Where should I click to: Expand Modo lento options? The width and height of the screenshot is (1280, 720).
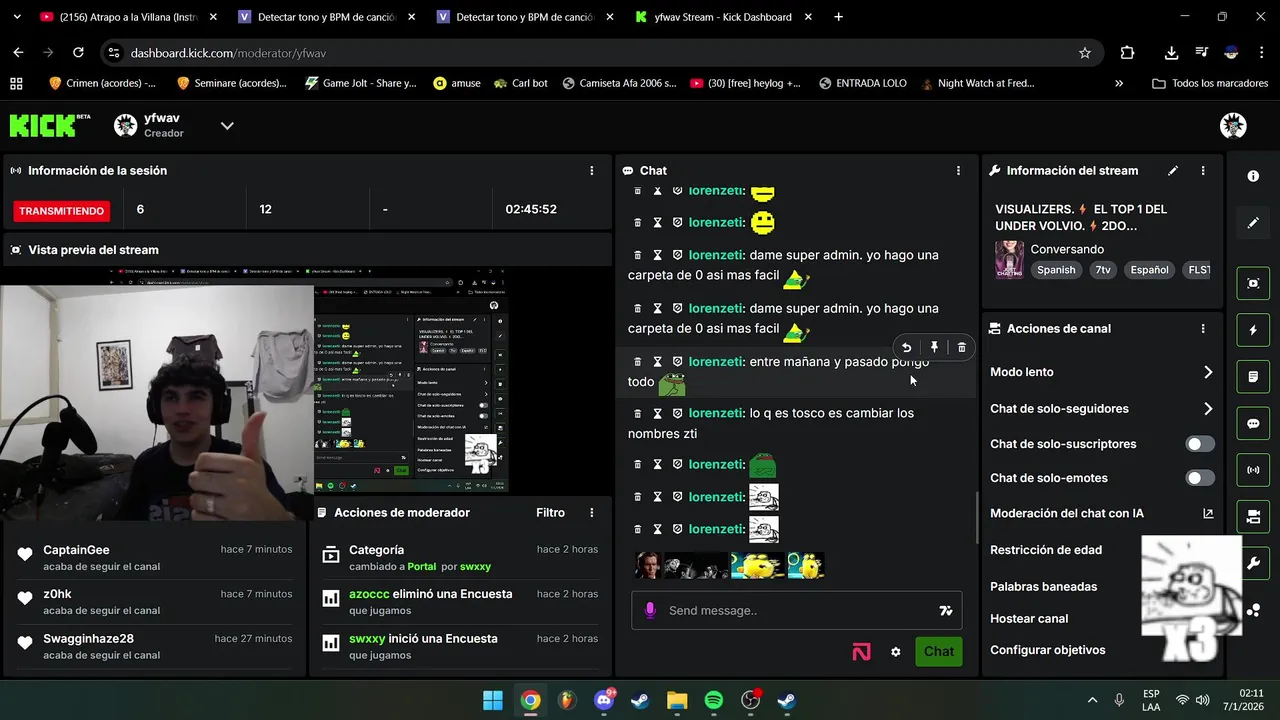click(x=1208, y=372)
